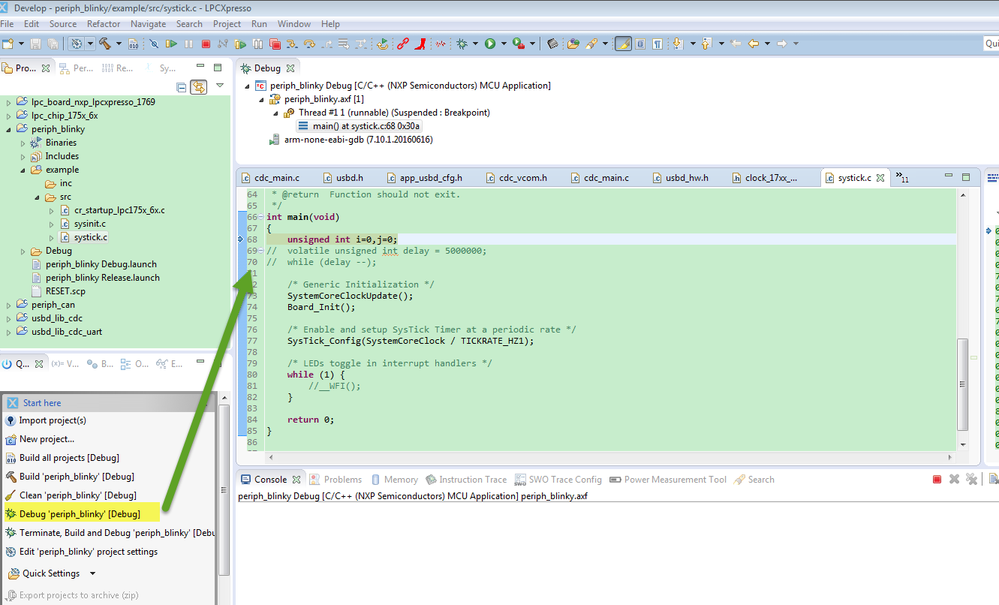Switch to the SWO Trace Config tab
The height and width of the screenshot is (605, 999).
pos(558,480)
